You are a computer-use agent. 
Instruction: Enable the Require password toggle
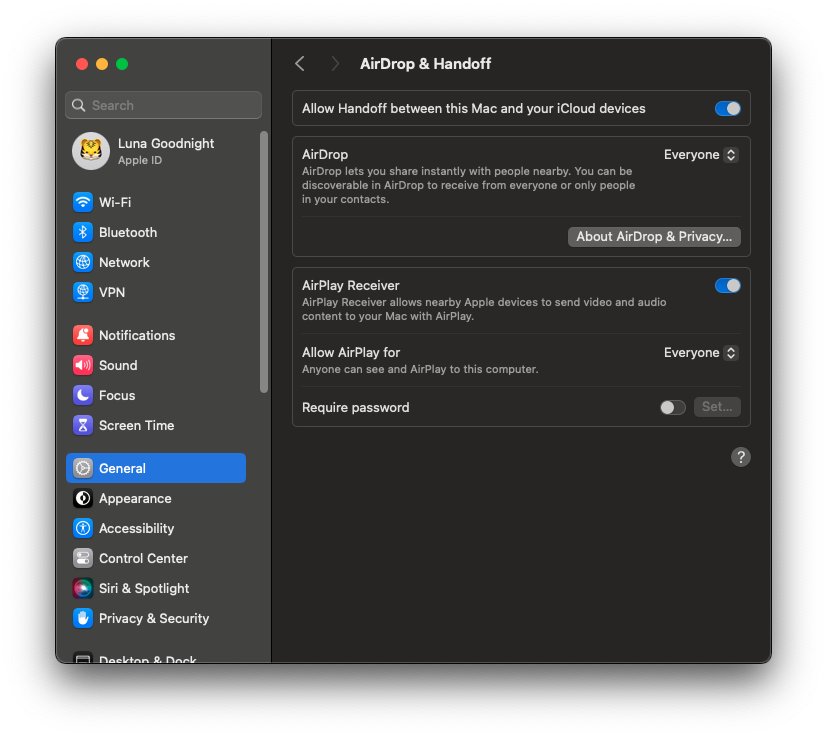(x=673, y=408)
